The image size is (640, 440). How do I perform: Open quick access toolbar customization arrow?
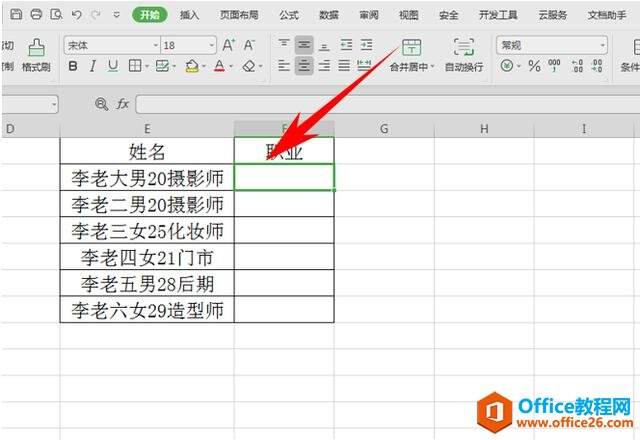pos(116,15)
